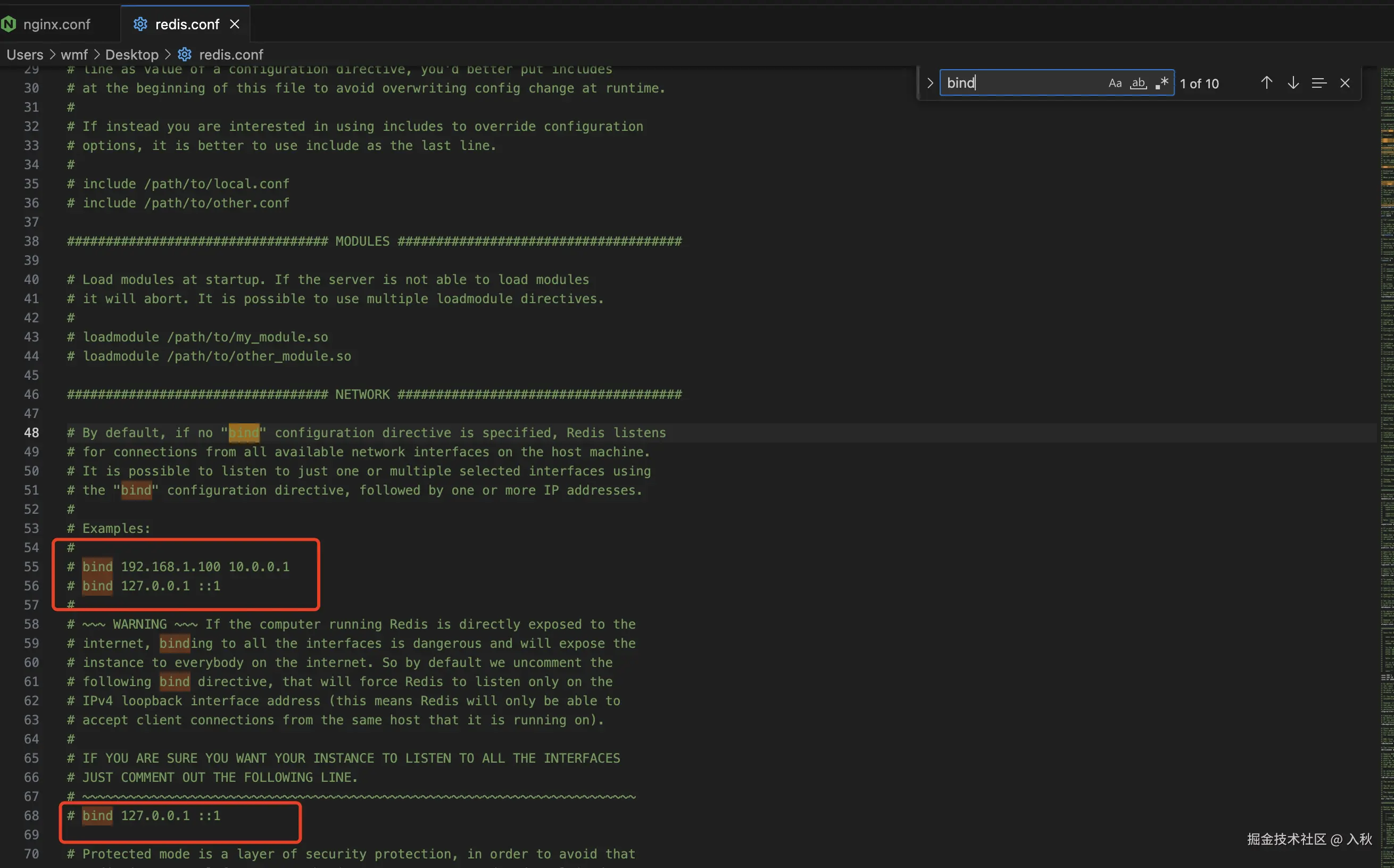Switch to the nginx.conf tab
This screenshot has width=1394, height=868.
56,24
